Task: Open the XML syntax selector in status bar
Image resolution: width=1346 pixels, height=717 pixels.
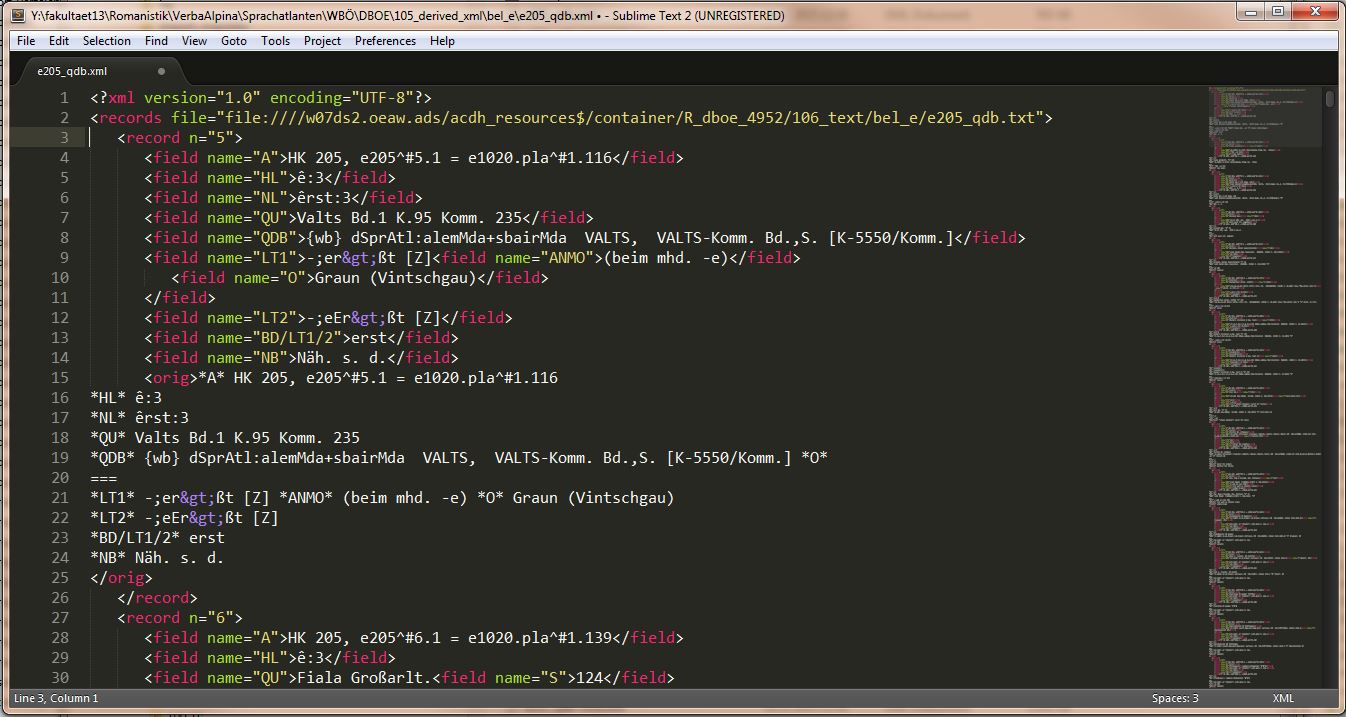Action: click(1283, 698)
